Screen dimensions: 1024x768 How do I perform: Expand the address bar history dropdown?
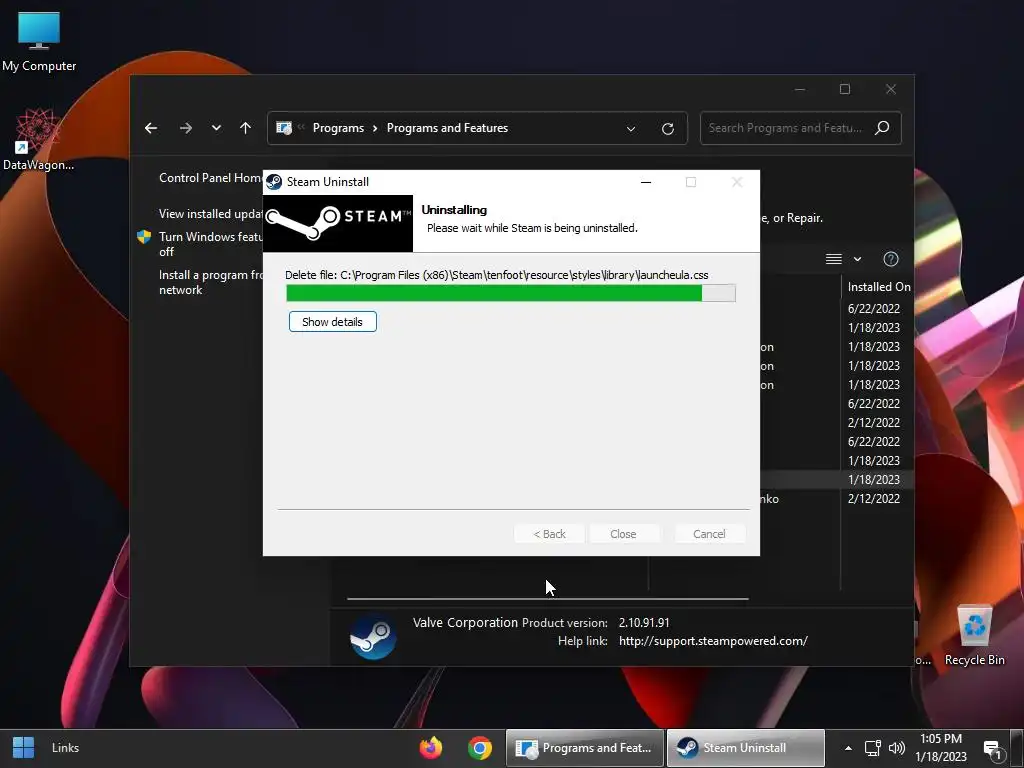click(631, 129)
